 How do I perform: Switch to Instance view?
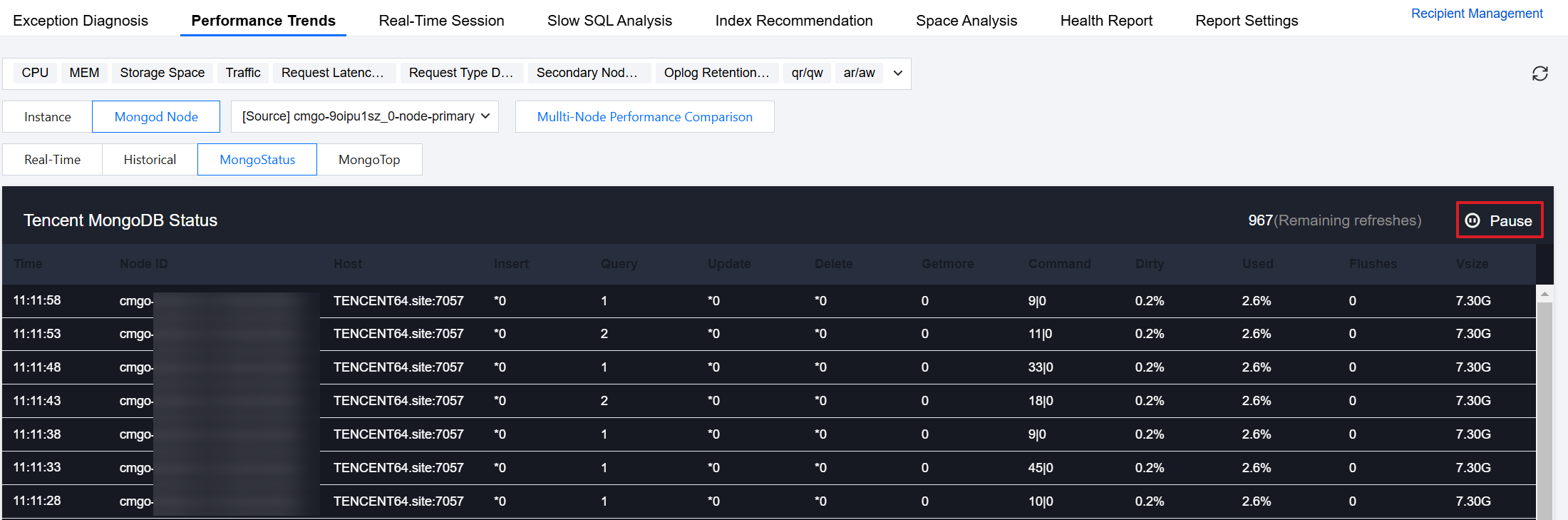(x=48, y=117)
